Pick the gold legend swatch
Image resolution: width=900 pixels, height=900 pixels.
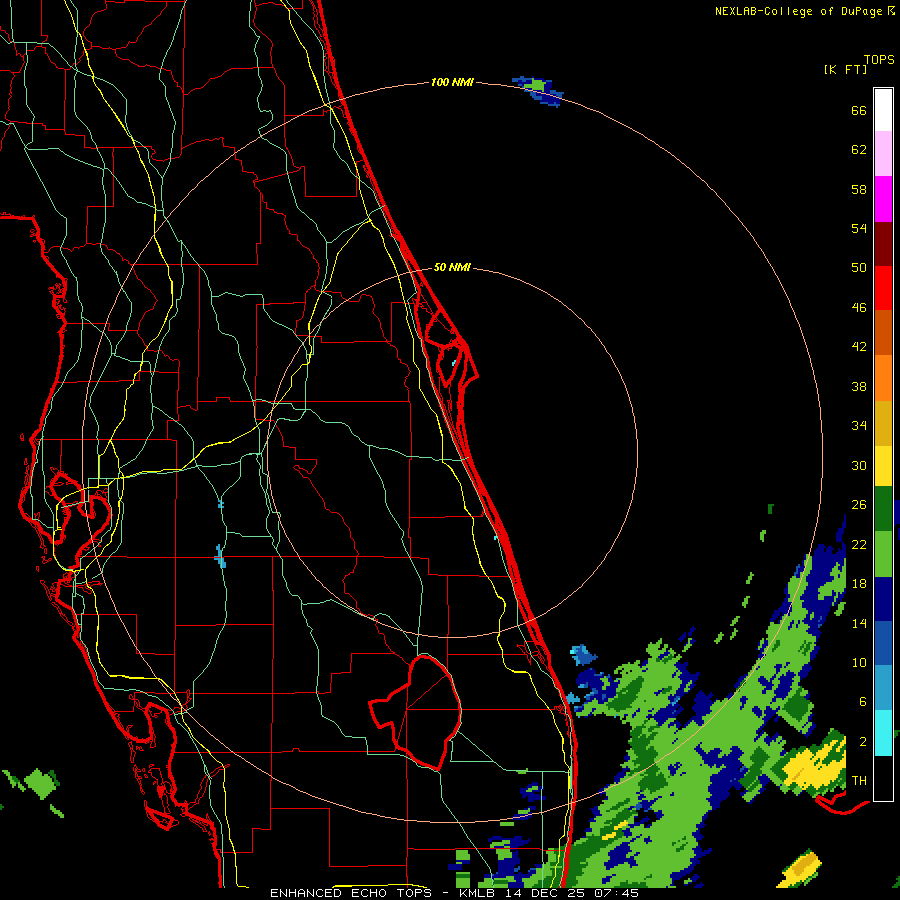pyautogui.click(x=883, y=423)
